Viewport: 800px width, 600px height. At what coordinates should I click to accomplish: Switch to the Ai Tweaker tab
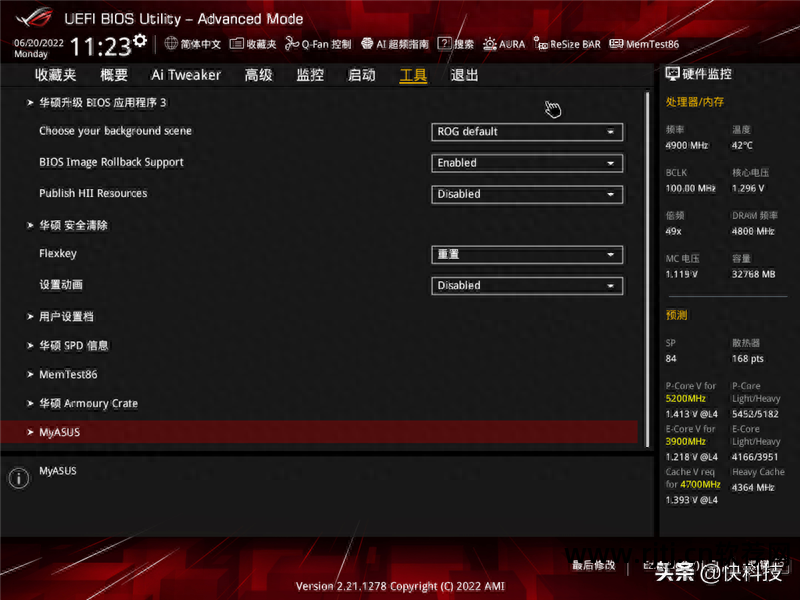pyautogui.click(x=186, y=75)
